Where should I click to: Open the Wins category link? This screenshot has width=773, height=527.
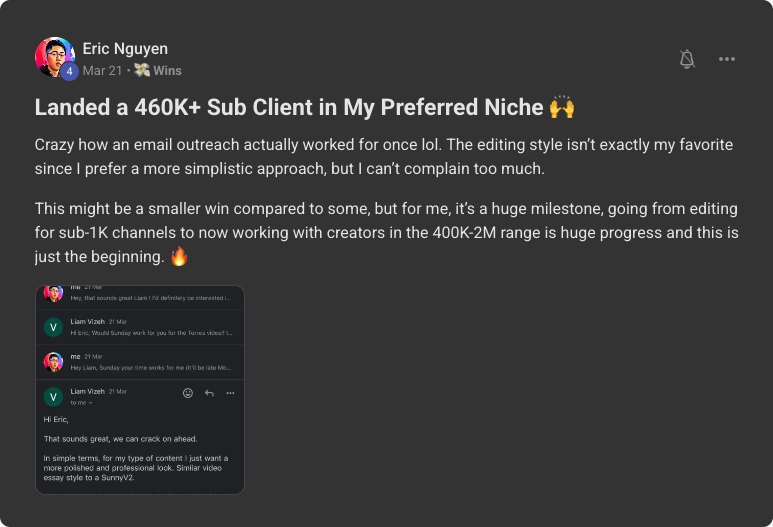coord(167,71)
